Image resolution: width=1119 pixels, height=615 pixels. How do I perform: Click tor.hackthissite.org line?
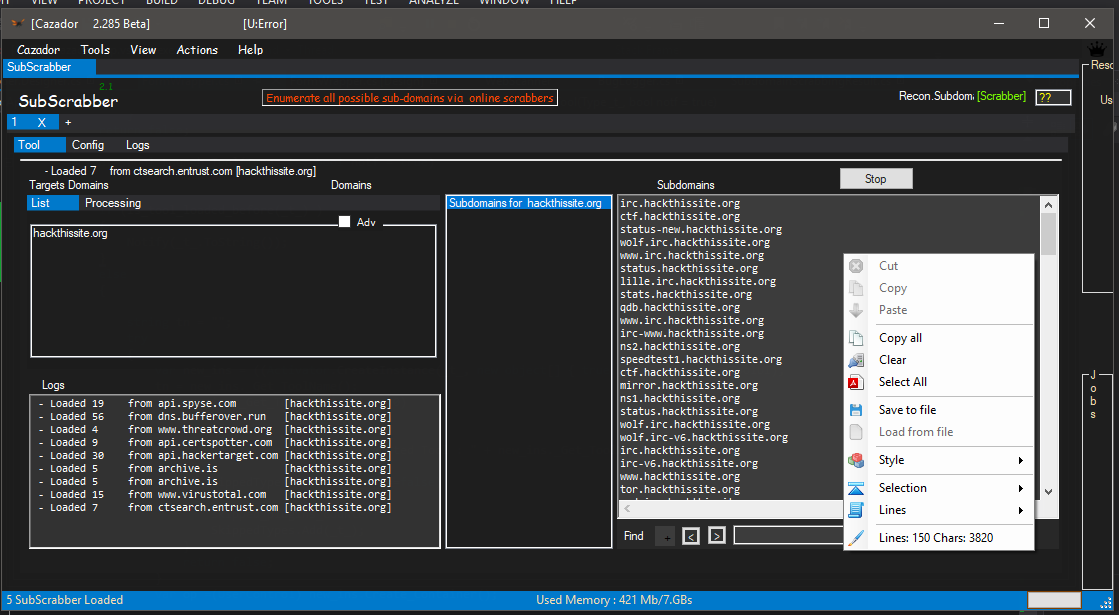680,489
